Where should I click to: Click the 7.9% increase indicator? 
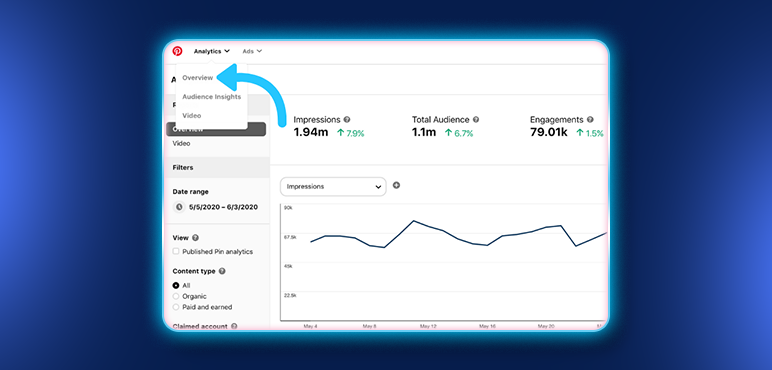[x=351, y=133]
